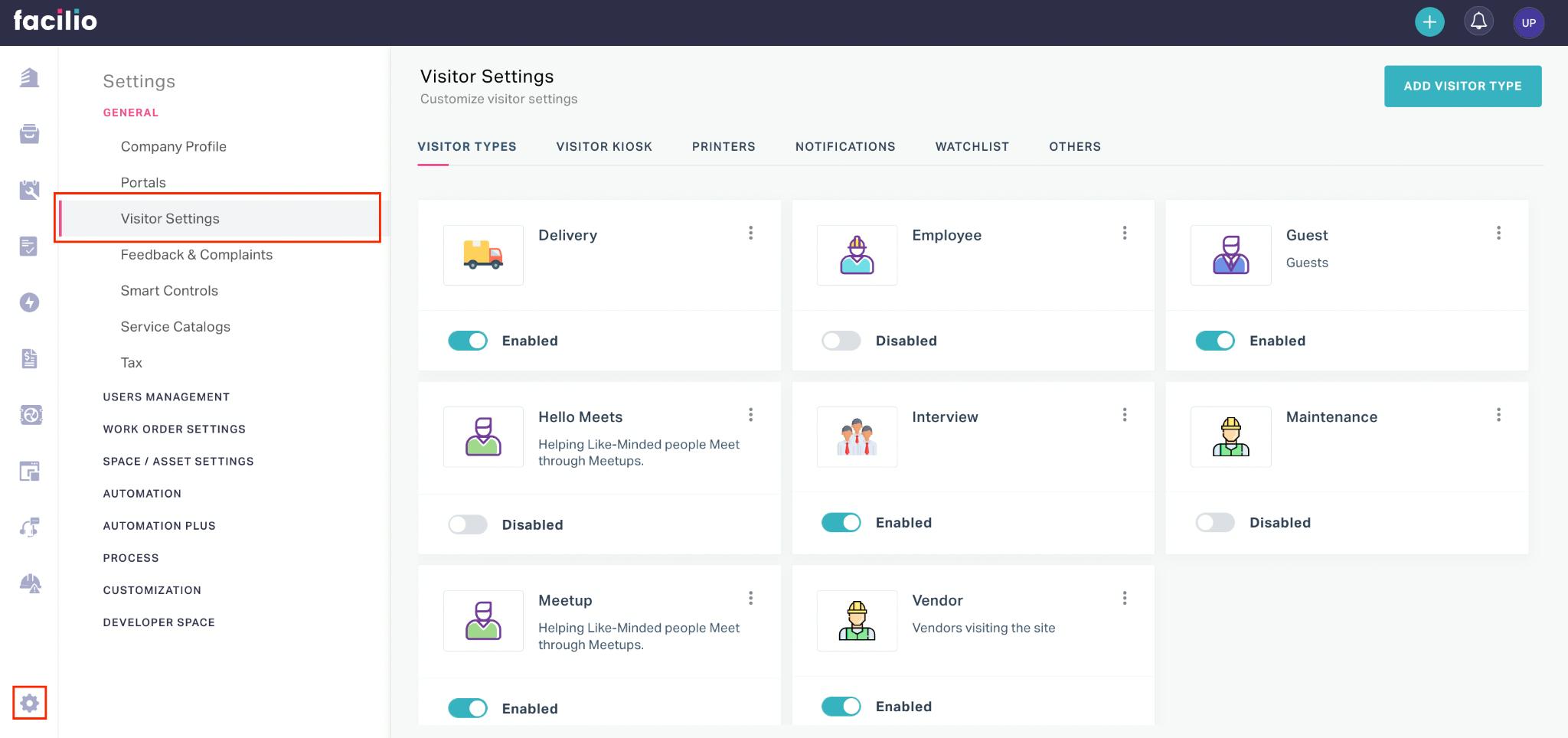The width and height of the screenshot is (1568, 738).
Task: Click the facilio logo
Action: [x=55, y=20]
